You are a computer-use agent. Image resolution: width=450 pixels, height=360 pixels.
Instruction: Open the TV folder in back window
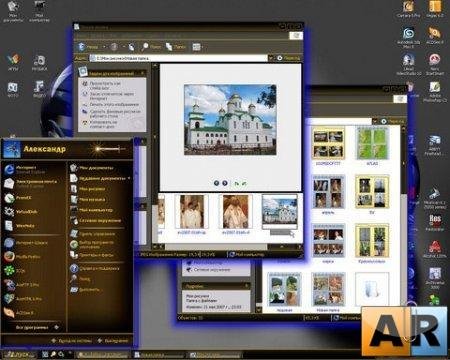click(372, 195)
